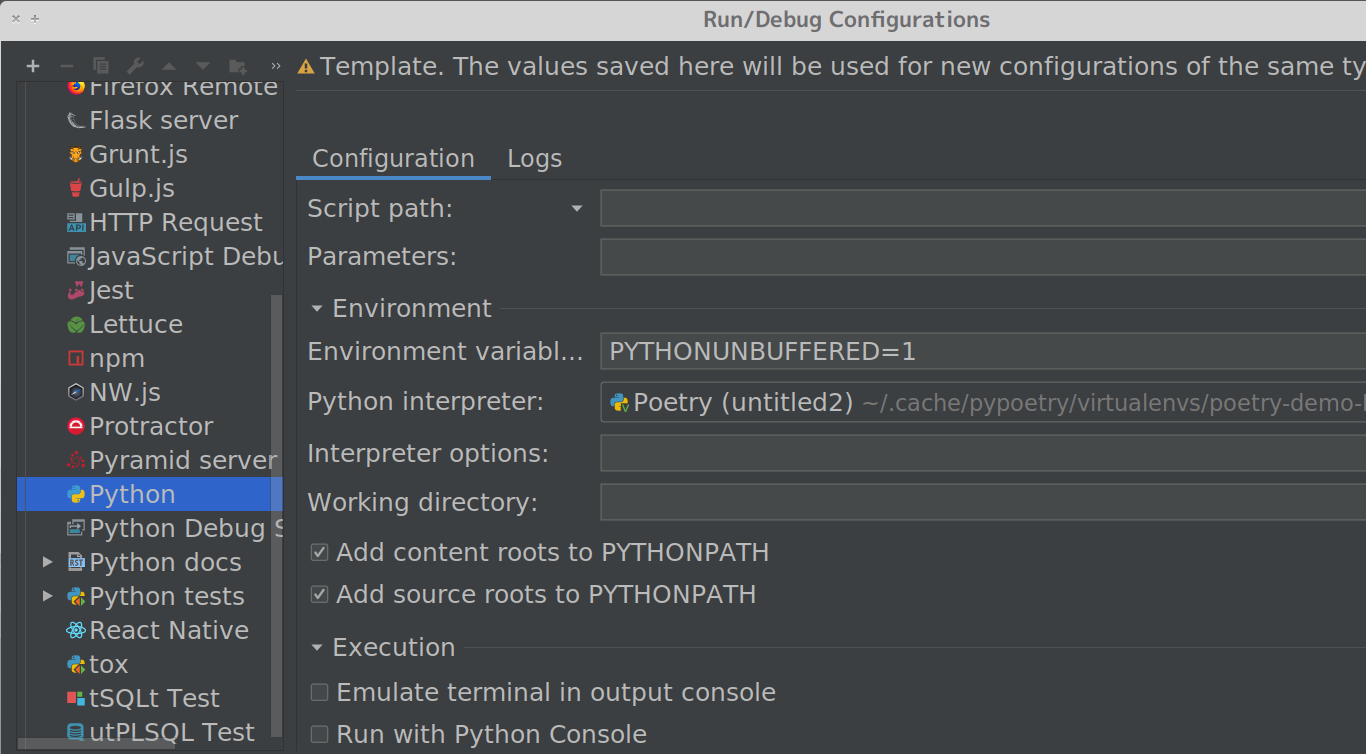This screenshot has height=754, width=1366.
Task: Select the JavaScript Debug icon
Action: tap(76, 256)
